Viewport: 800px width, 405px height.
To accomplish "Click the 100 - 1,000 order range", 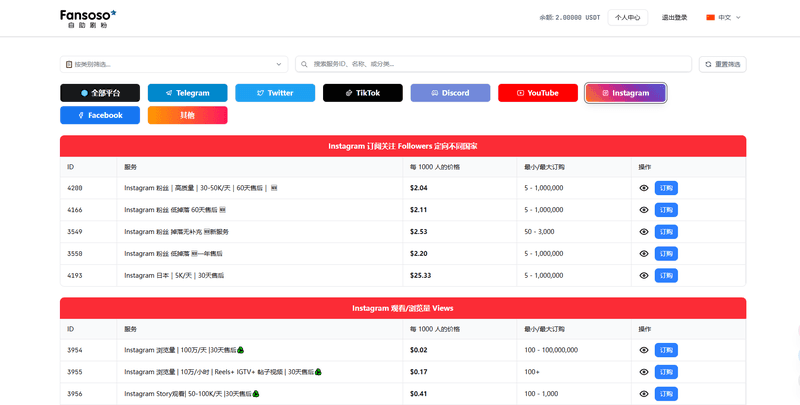I will [541, 394].
